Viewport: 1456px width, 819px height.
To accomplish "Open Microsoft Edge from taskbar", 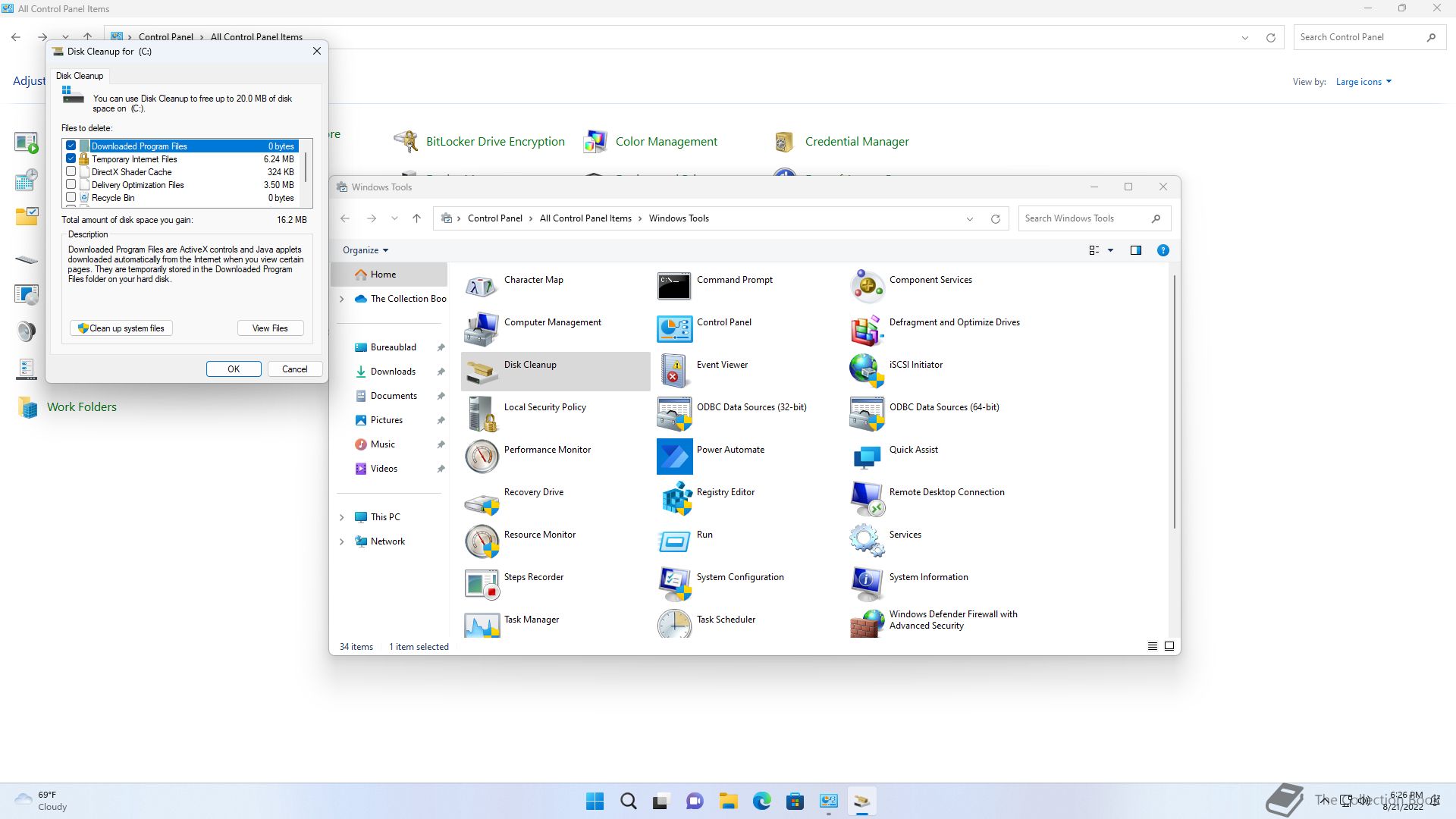I will pyautogui.click(x=762, y=801).
